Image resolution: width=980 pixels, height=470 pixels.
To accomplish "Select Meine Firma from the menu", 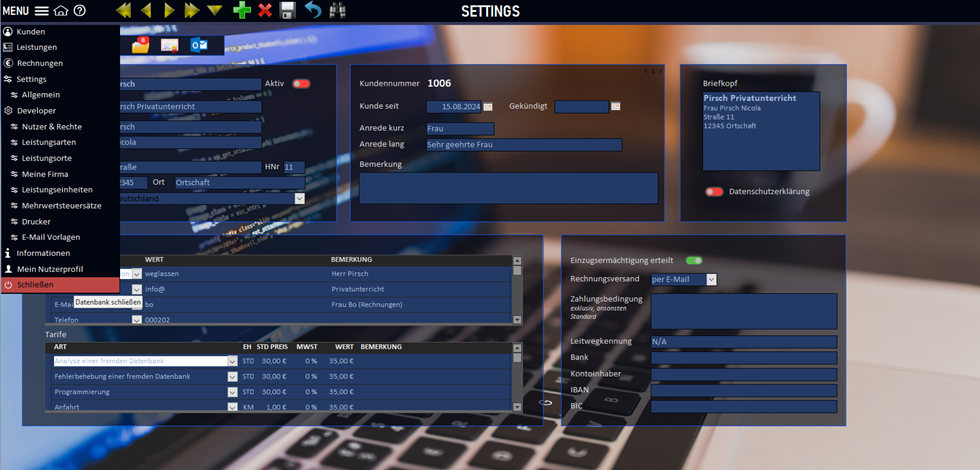I will click(45, 174).
